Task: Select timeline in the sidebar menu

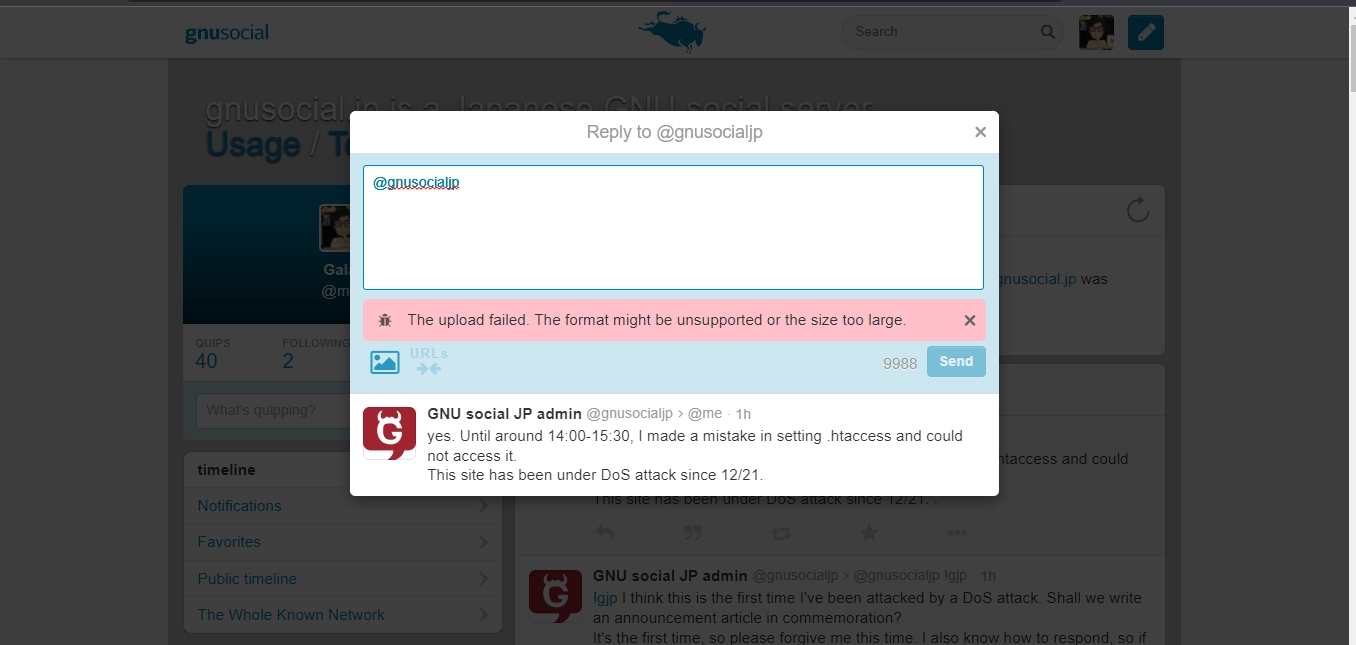Action: [x=343, y=470]
